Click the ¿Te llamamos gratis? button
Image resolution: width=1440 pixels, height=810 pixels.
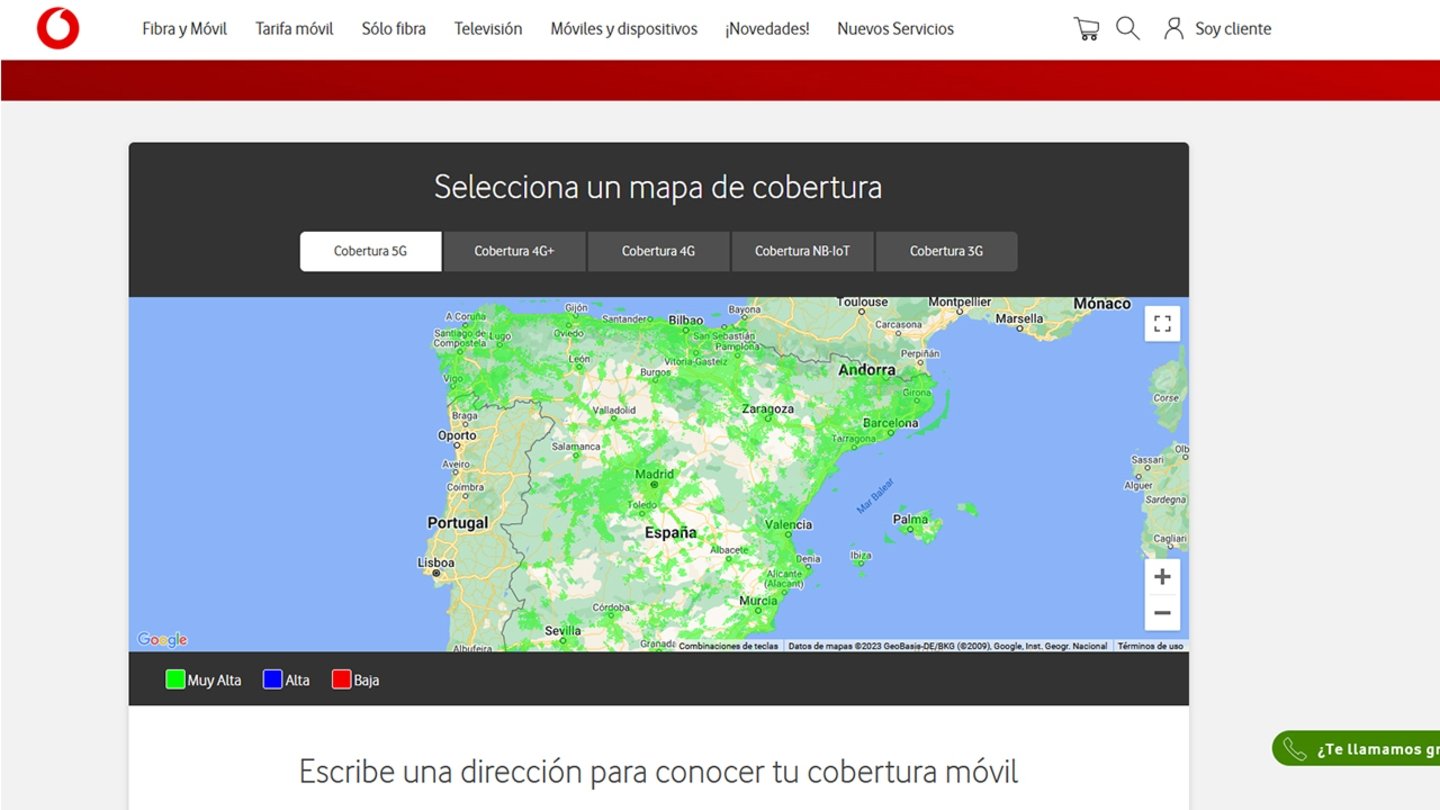coord(1356,749)
